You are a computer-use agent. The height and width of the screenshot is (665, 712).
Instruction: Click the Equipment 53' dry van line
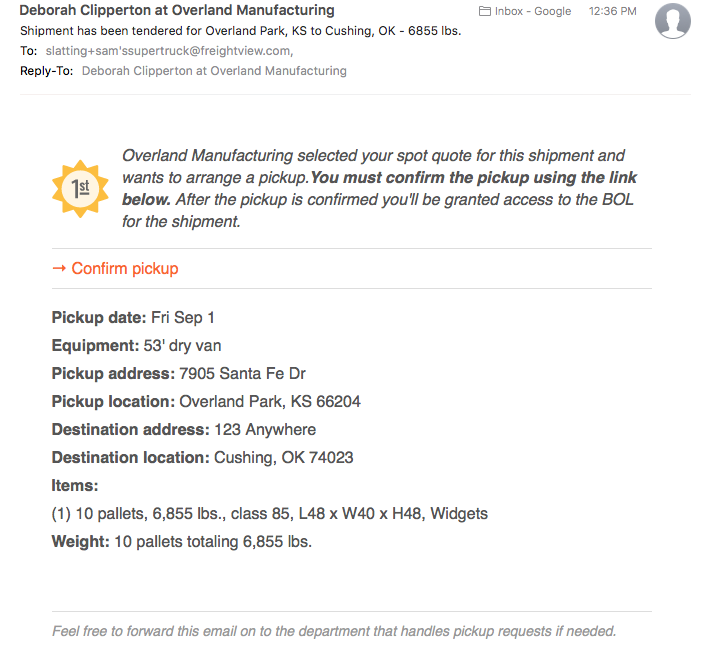tap(137, 346)
